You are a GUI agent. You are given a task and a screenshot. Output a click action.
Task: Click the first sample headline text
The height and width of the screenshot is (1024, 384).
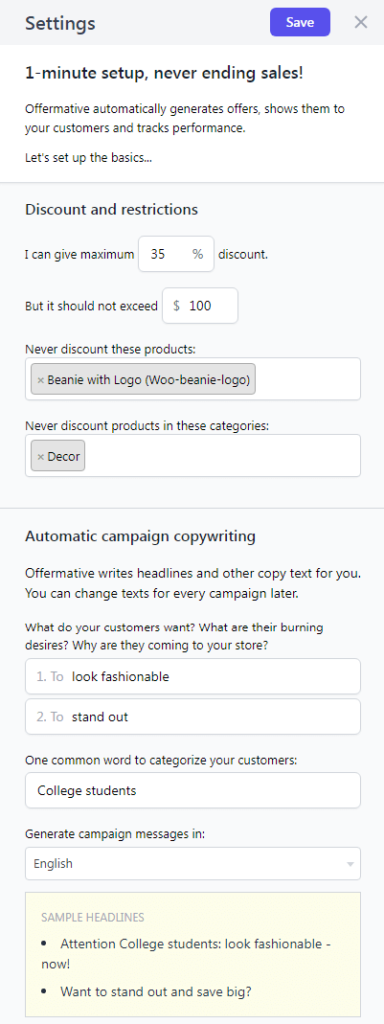pos(193,954)
